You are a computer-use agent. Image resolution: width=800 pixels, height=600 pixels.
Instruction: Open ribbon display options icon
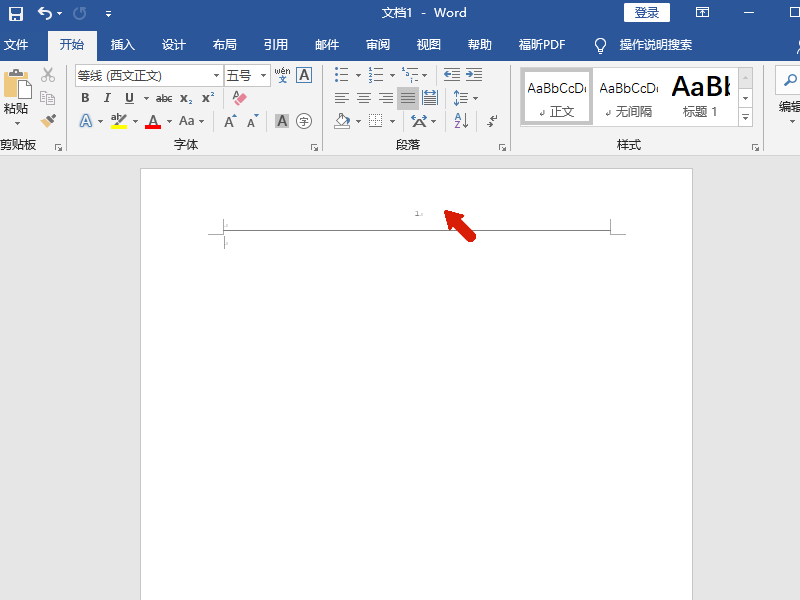tap(703, 12)
